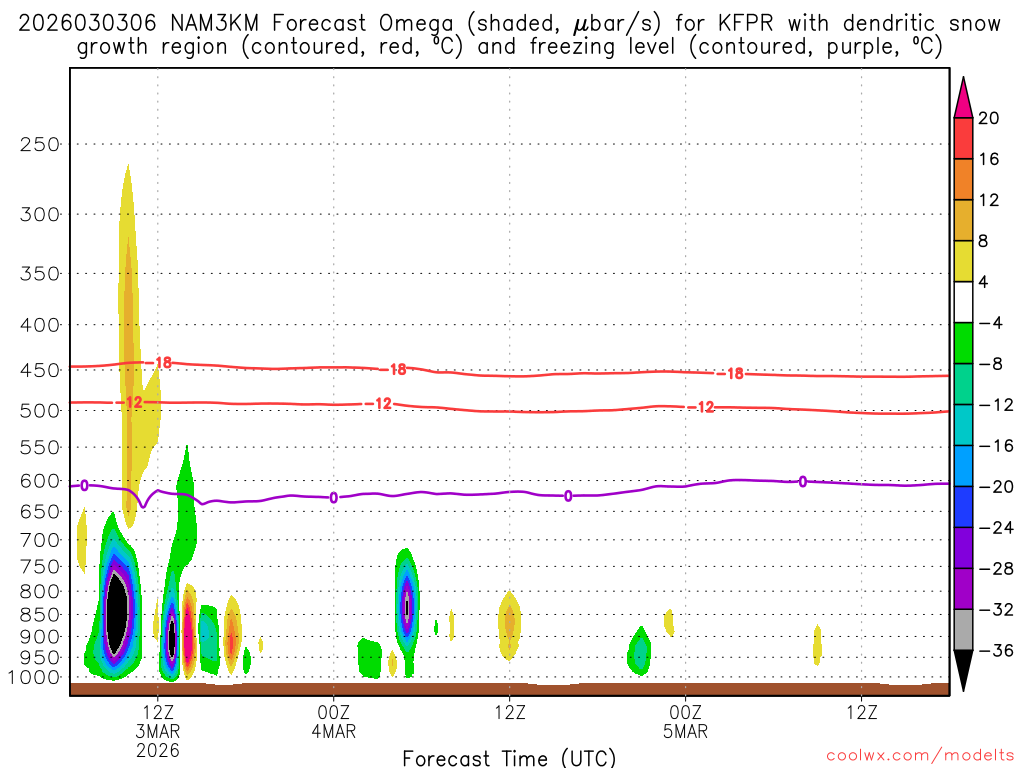Click the 650 pressure level label
1024x768 pixels.
click(x=40, y=512)
